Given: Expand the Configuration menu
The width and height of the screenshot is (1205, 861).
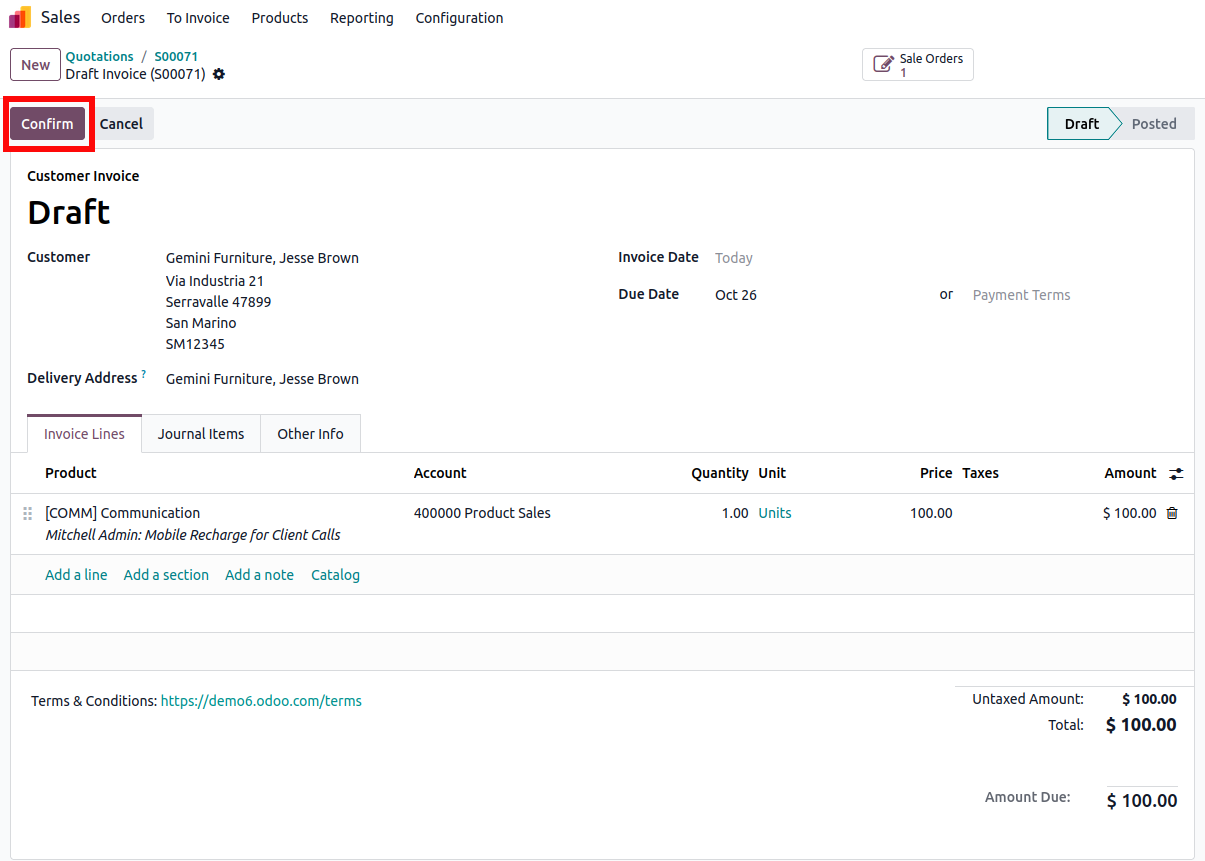Looking at the screenshot, I should pyautogui.click(x=459, y=18).
